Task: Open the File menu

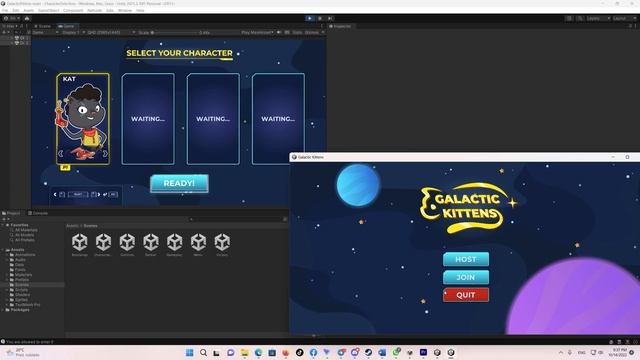Action: (5, 10)
